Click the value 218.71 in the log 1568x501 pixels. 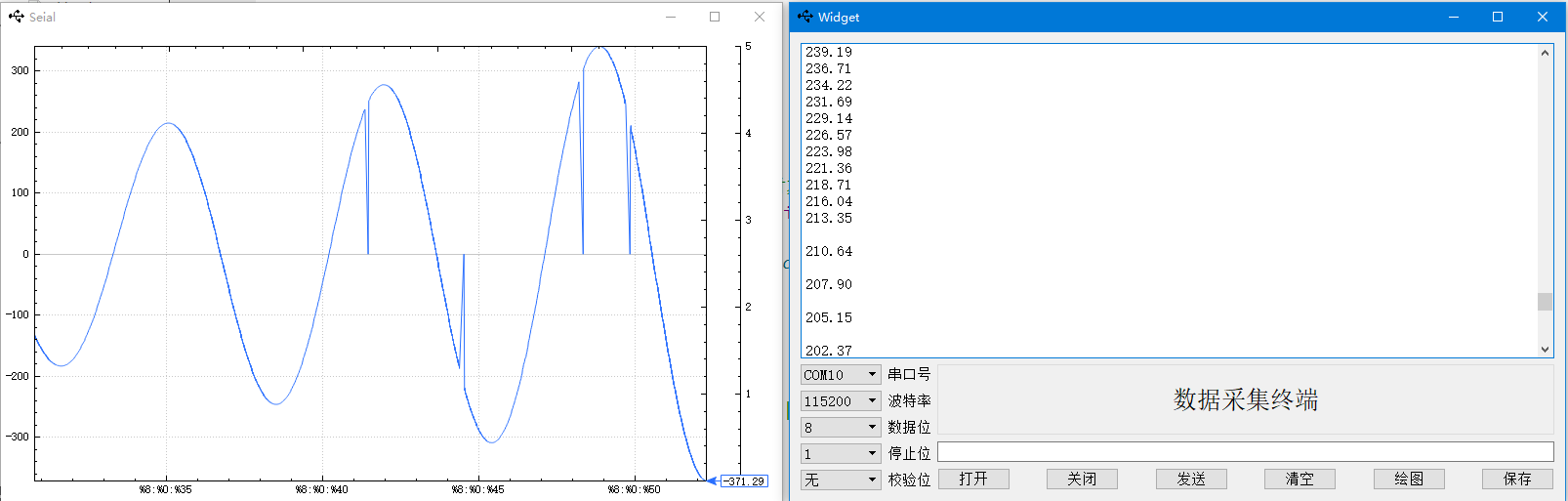click(829, 185)
